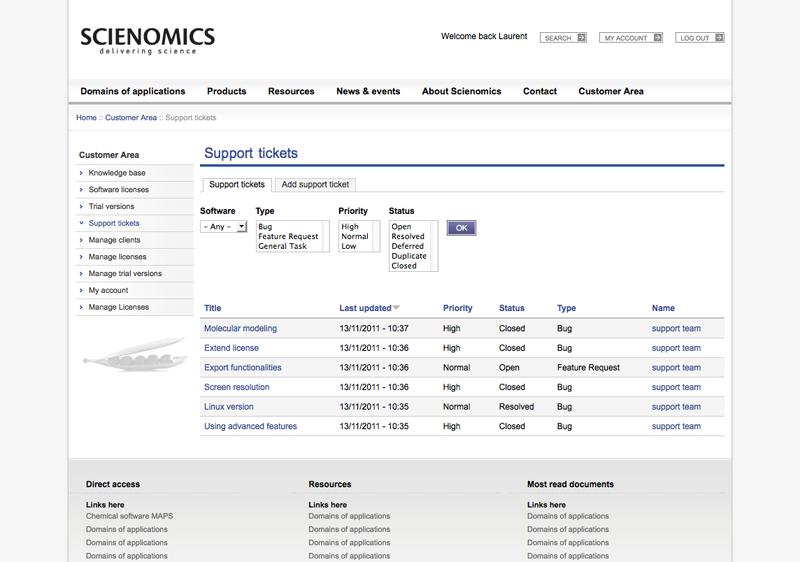Click the Log Out button
800x562 pixels.
(x=699, y=38)
